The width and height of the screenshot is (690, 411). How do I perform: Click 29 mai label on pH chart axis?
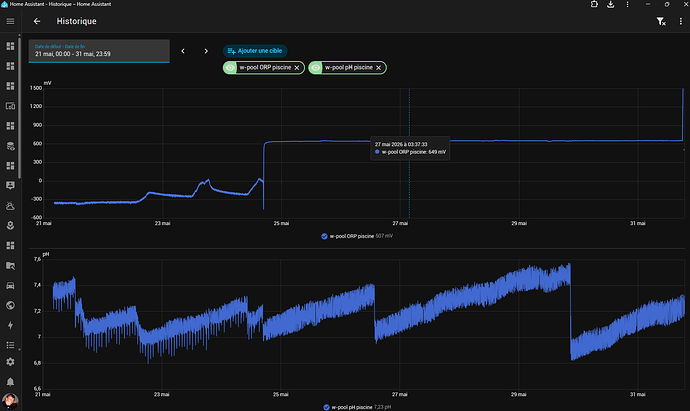point(518,395)
